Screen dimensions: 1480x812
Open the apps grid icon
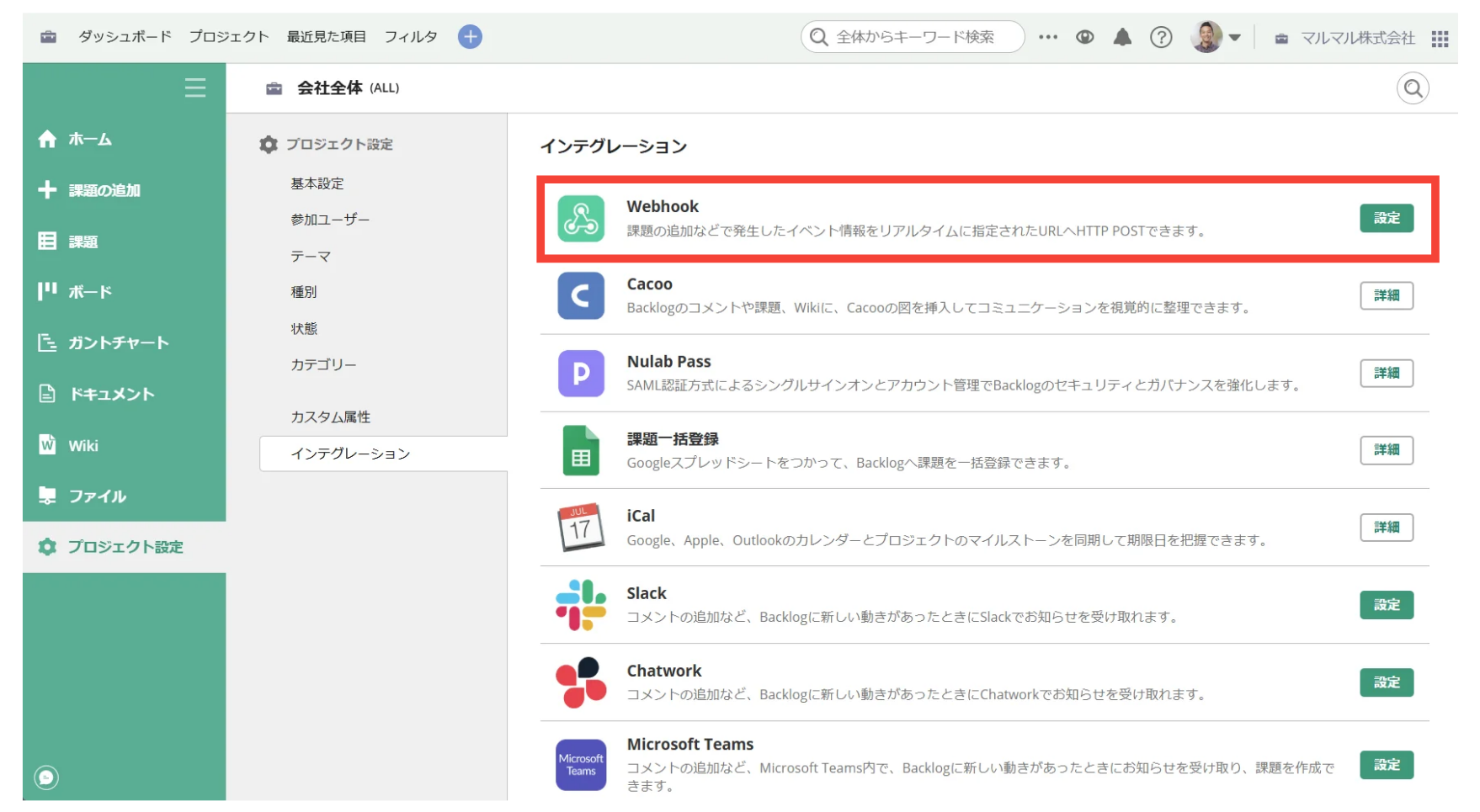tap(1440, 39)
